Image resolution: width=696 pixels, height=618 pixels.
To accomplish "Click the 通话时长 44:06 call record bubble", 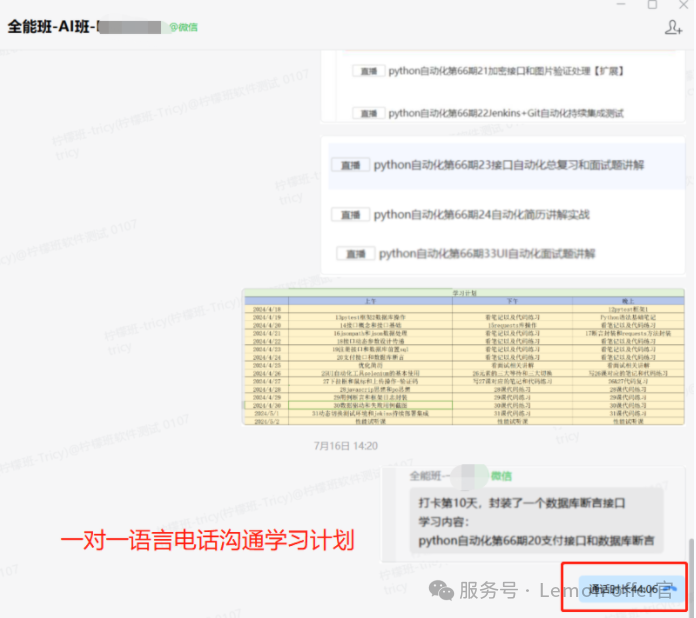I will 621,588.
